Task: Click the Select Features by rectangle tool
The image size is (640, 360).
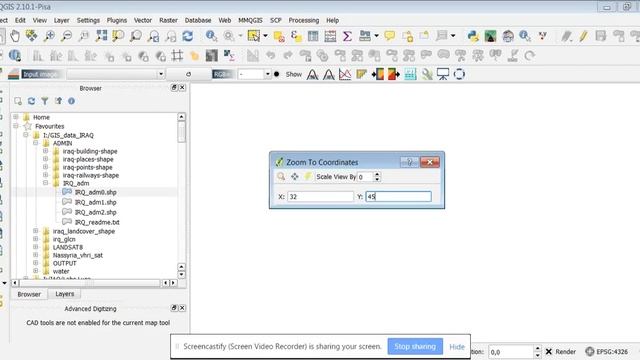Action: click(x=253, y=36)
